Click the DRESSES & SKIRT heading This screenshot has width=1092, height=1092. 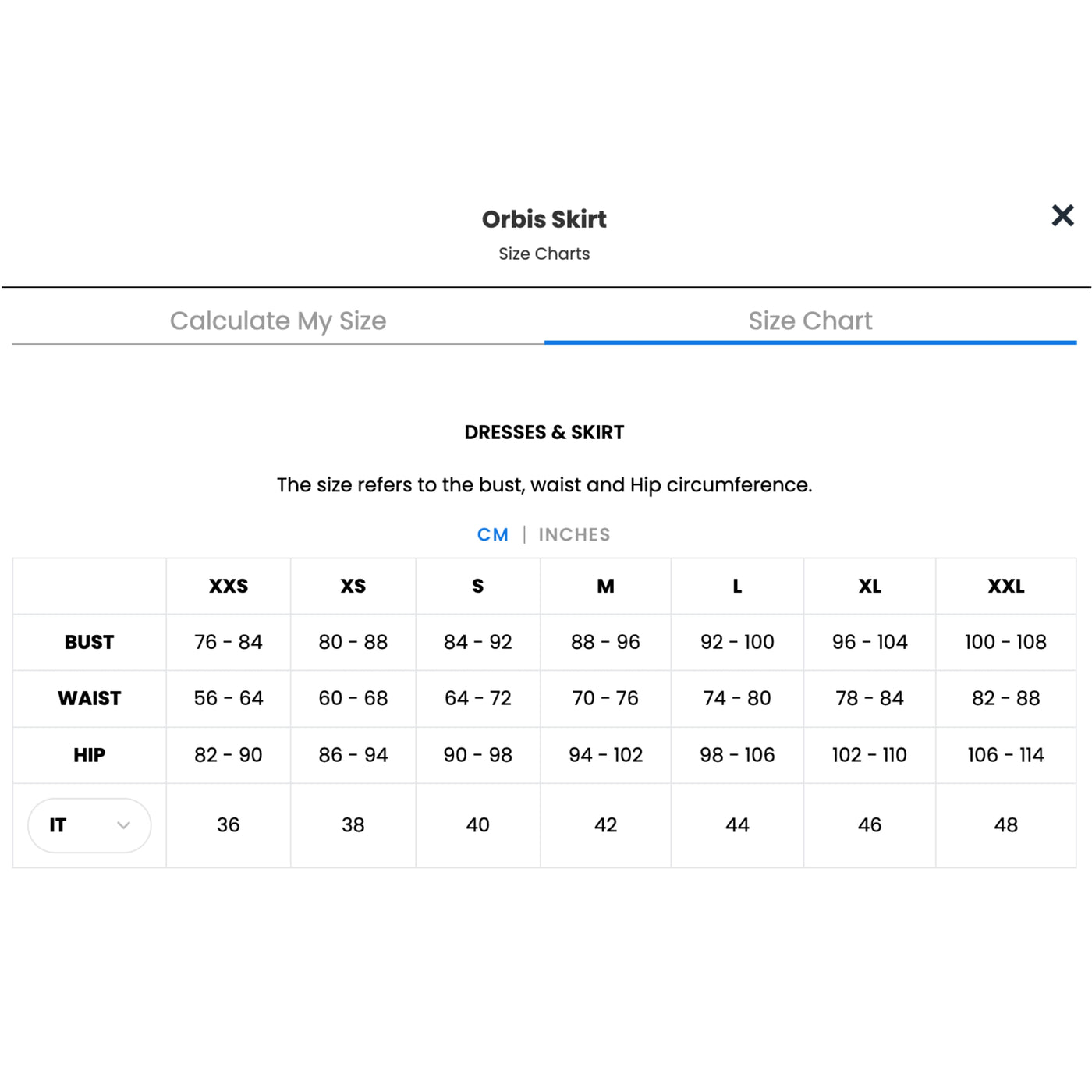(x=544, y=432)
